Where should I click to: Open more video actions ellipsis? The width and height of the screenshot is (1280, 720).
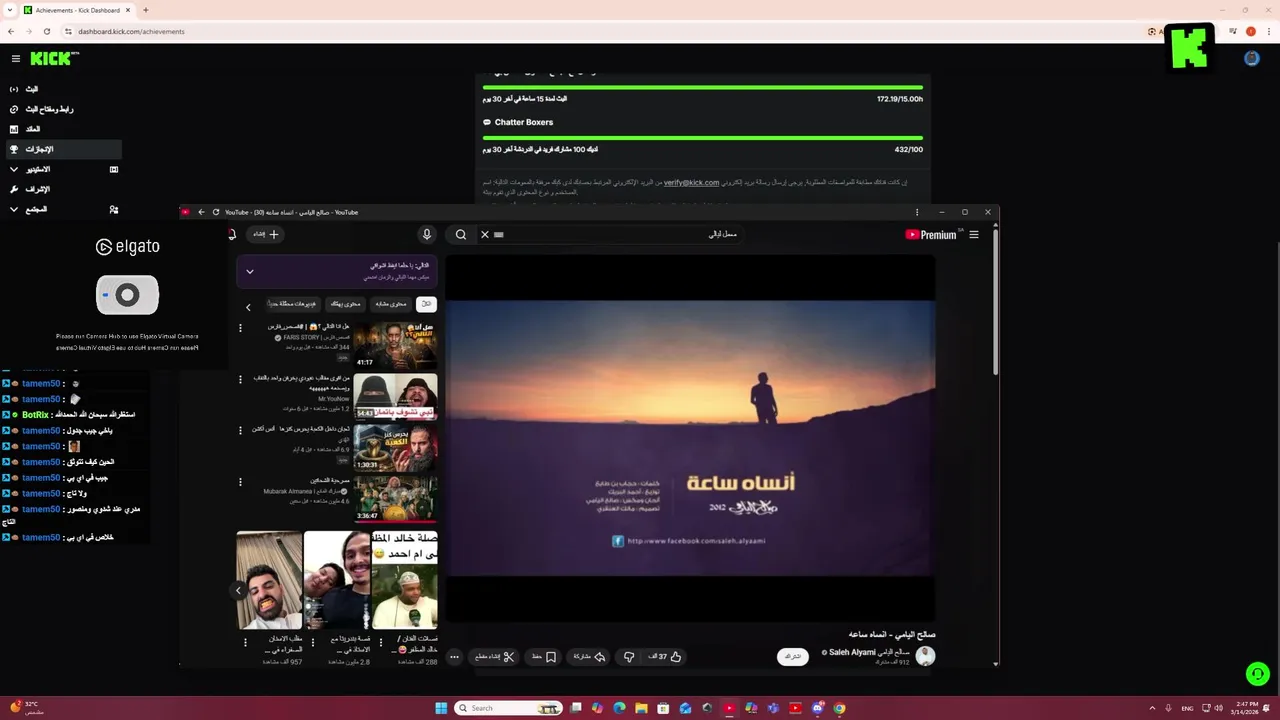454,657
